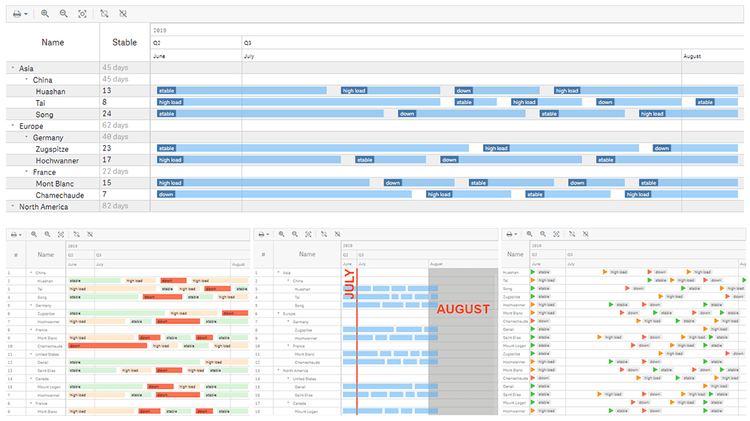This screenshot has width=750, height=421.
Task: Click collapse all rows icon in top toolbar
Action: pyautogui.click(x=122, y=15)
